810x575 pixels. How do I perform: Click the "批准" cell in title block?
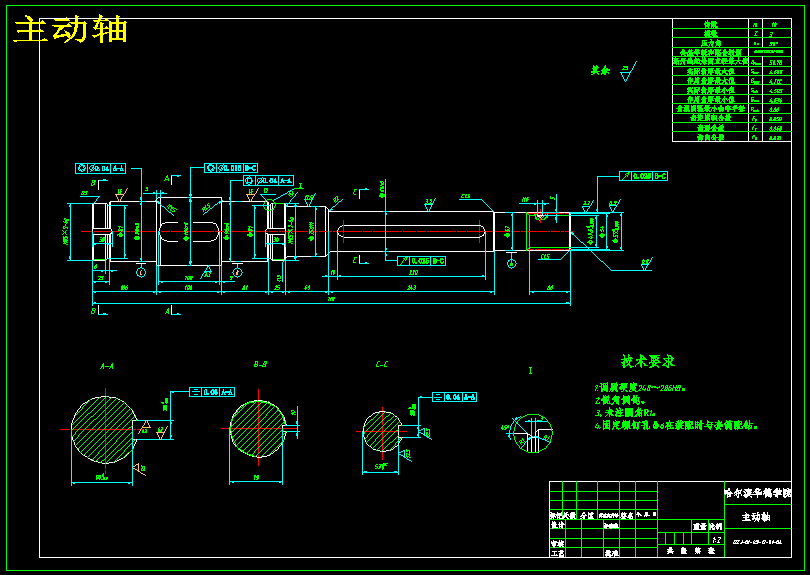[612, 553]
